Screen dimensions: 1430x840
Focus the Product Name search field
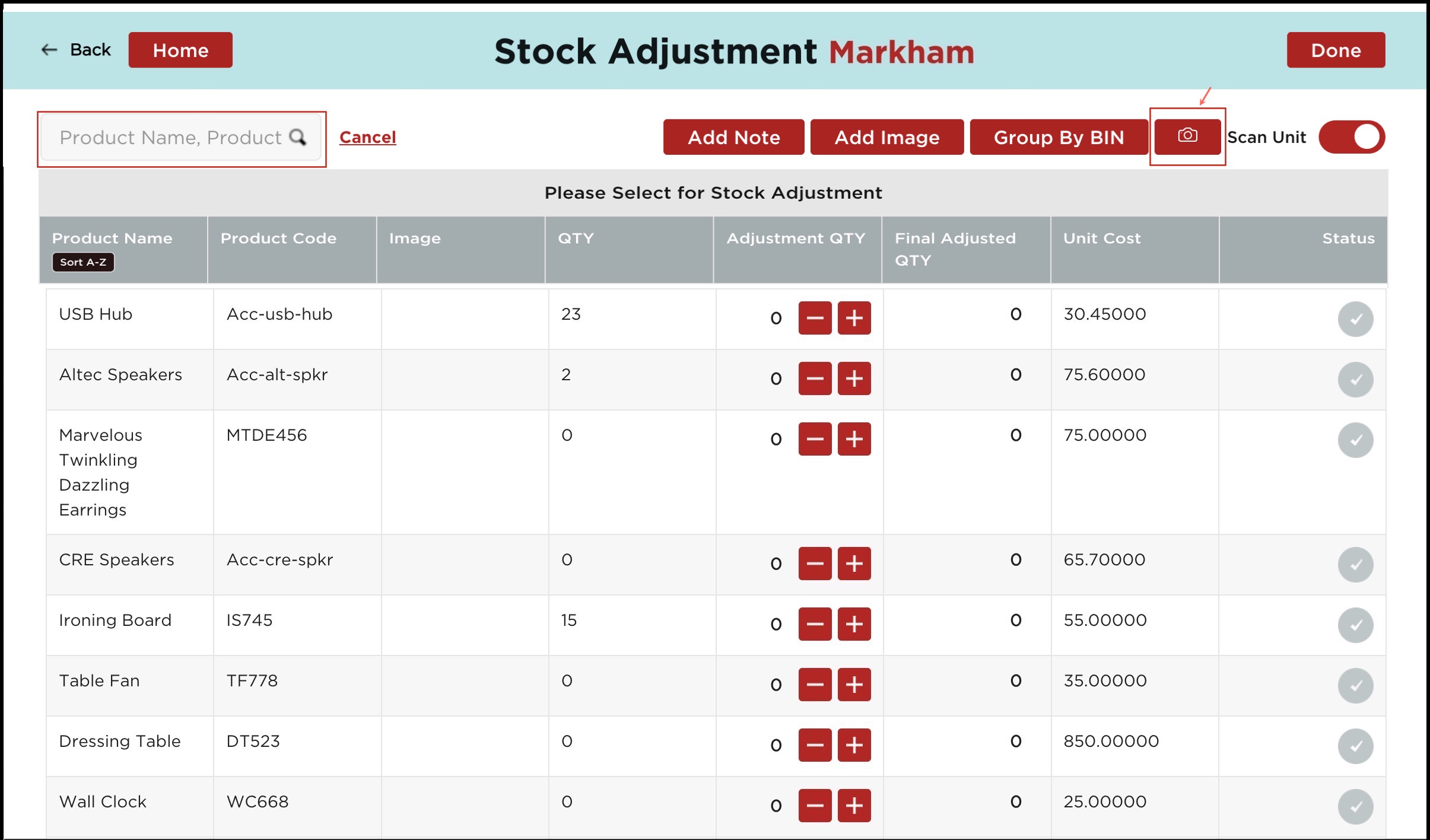point(169,138)
